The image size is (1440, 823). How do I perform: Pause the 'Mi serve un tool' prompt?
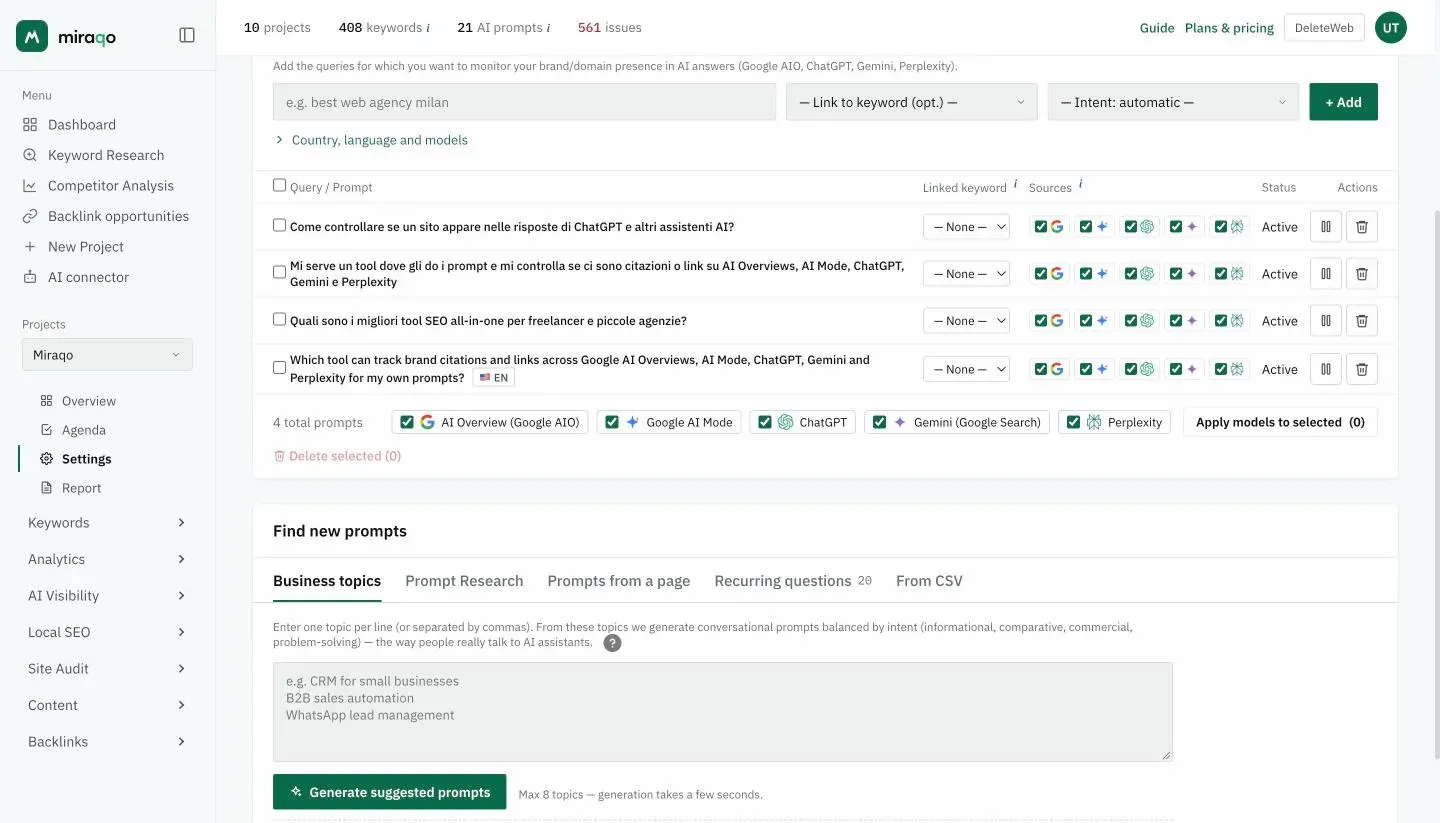(1326, 274)
